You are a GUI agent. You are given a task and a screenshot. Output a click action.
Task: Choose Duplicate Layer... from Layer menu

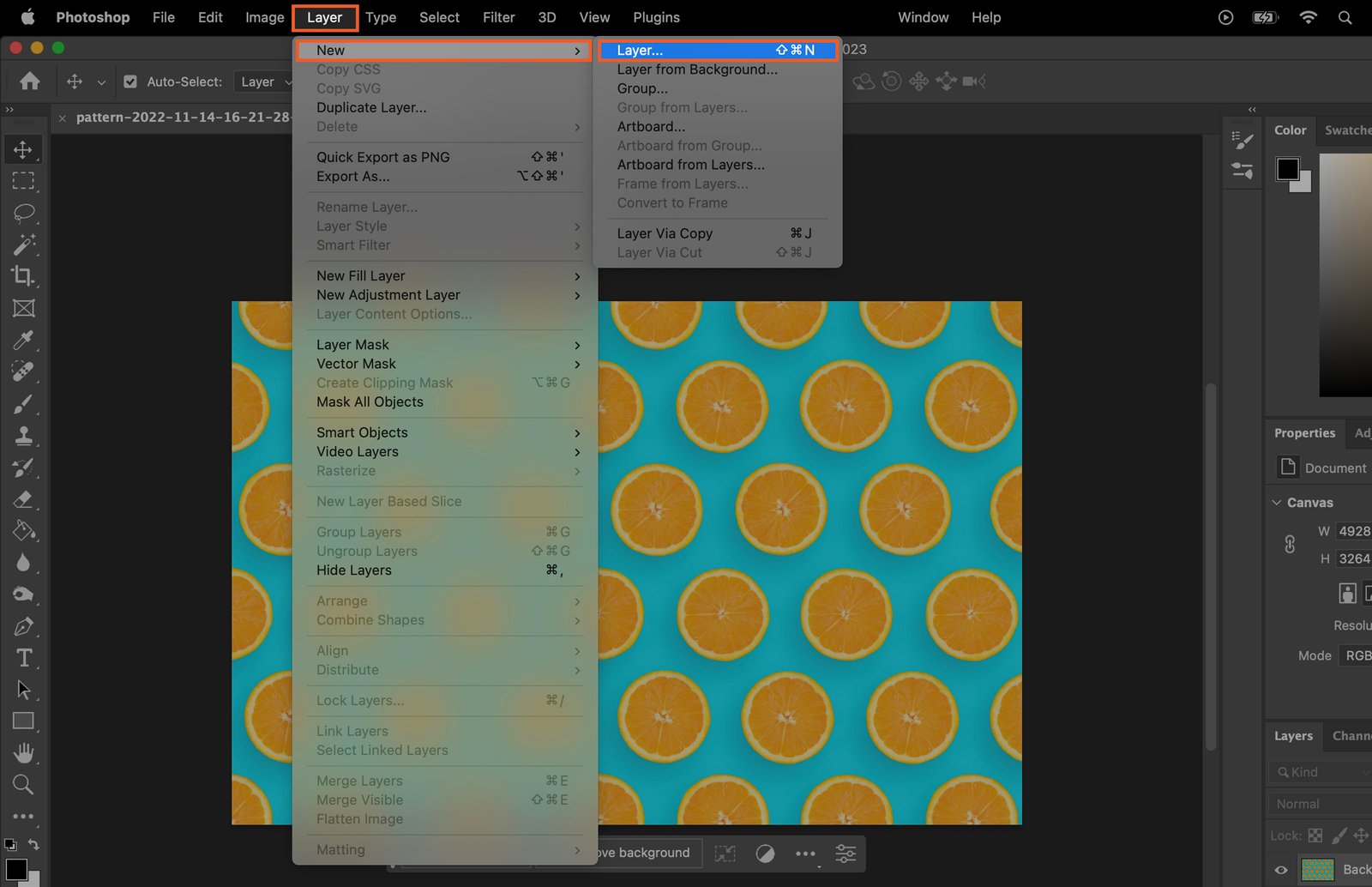[371, 107]
